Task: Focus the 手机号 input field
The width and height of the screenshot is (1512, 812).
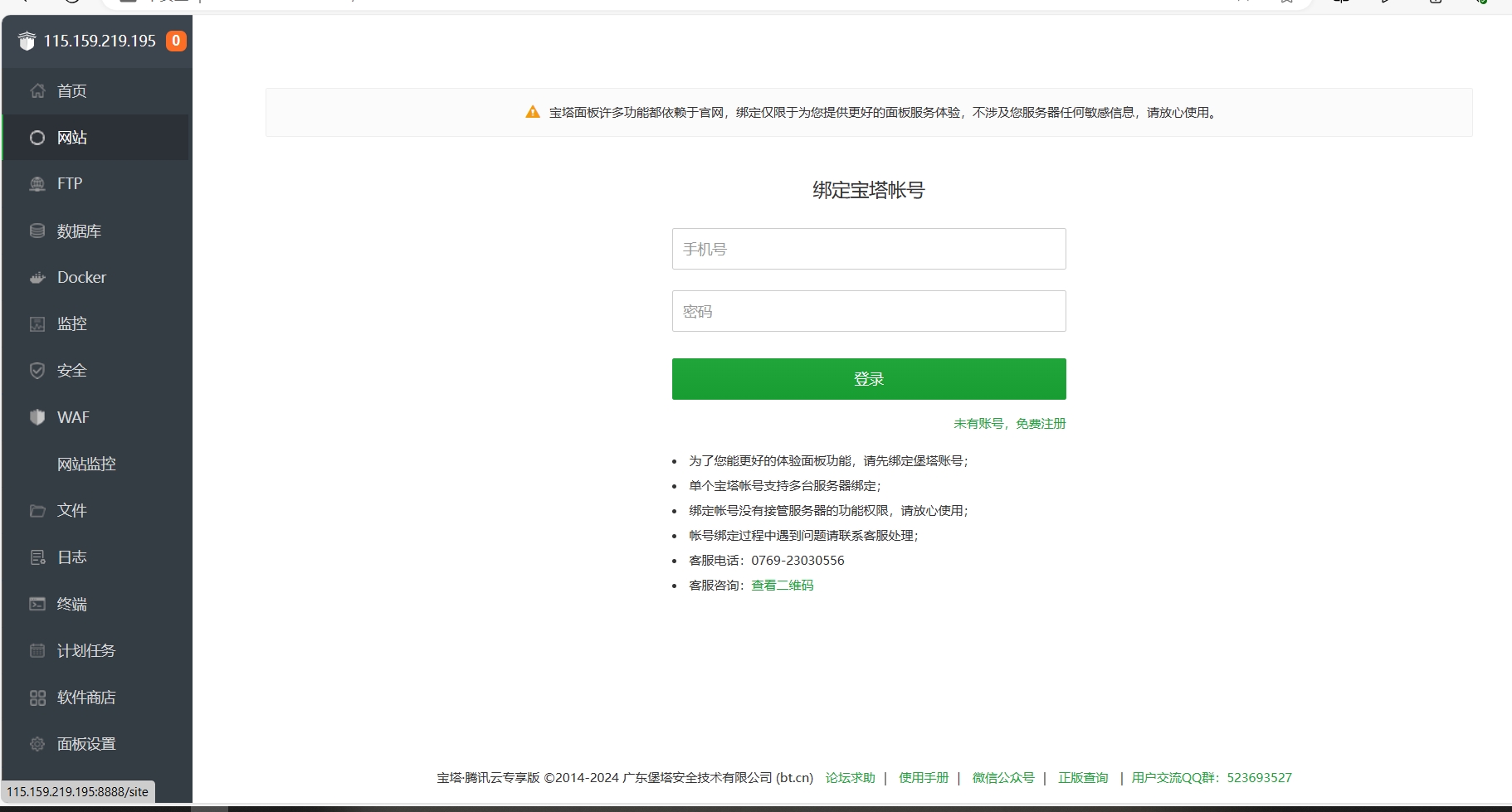Action: [869, 249]
